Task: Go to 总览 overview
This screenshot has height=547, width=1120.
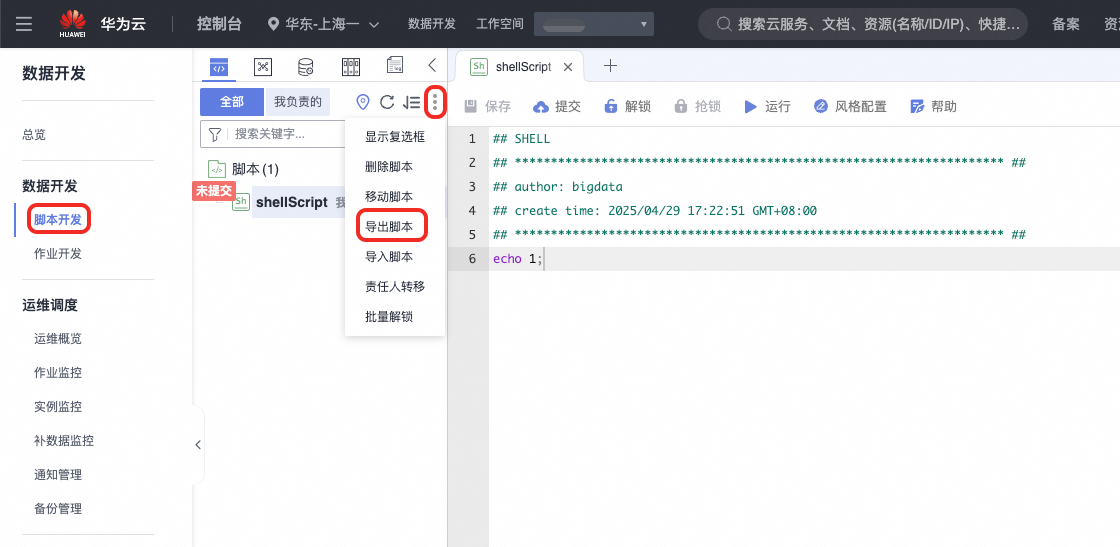Action: click(x=34, y=134)
